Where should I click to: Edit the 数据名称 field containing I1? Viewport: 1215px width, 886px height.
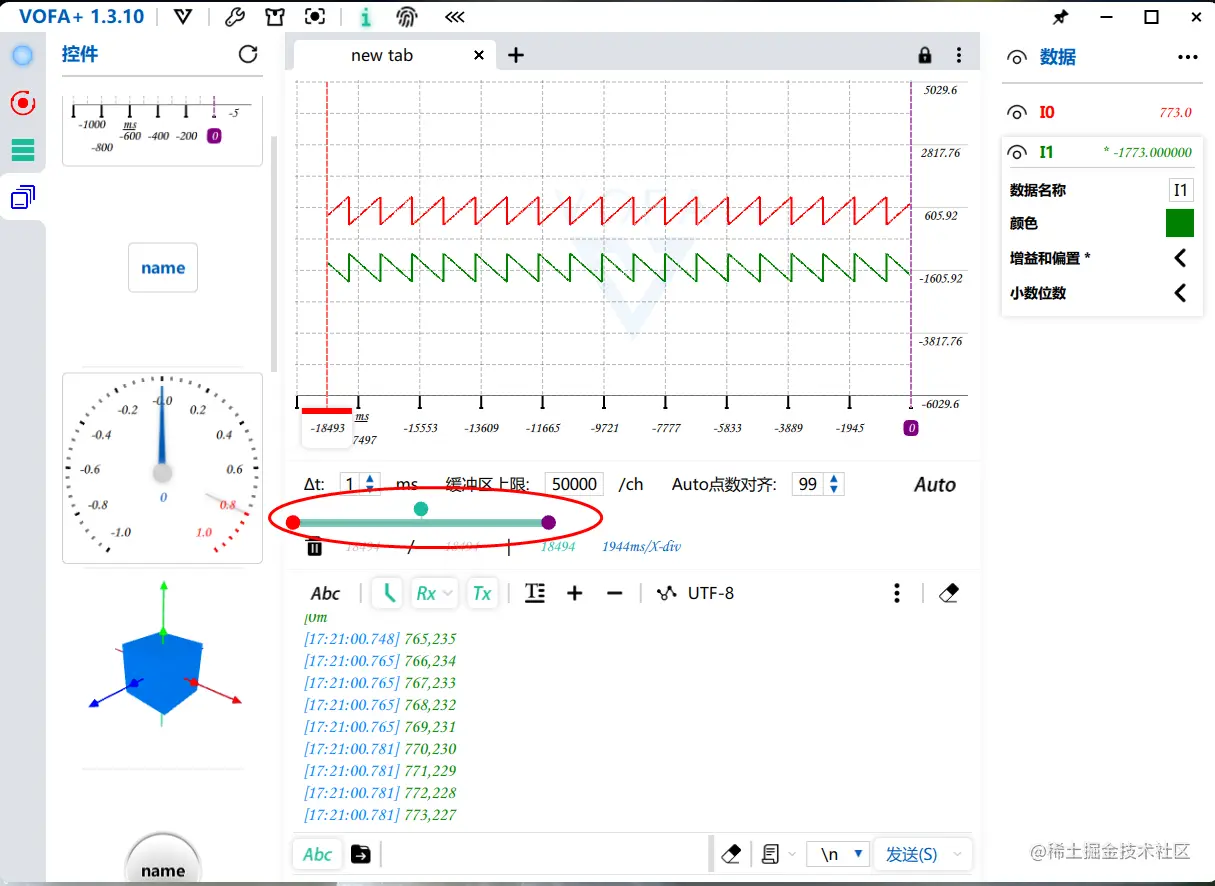(x=1181, y=190)
